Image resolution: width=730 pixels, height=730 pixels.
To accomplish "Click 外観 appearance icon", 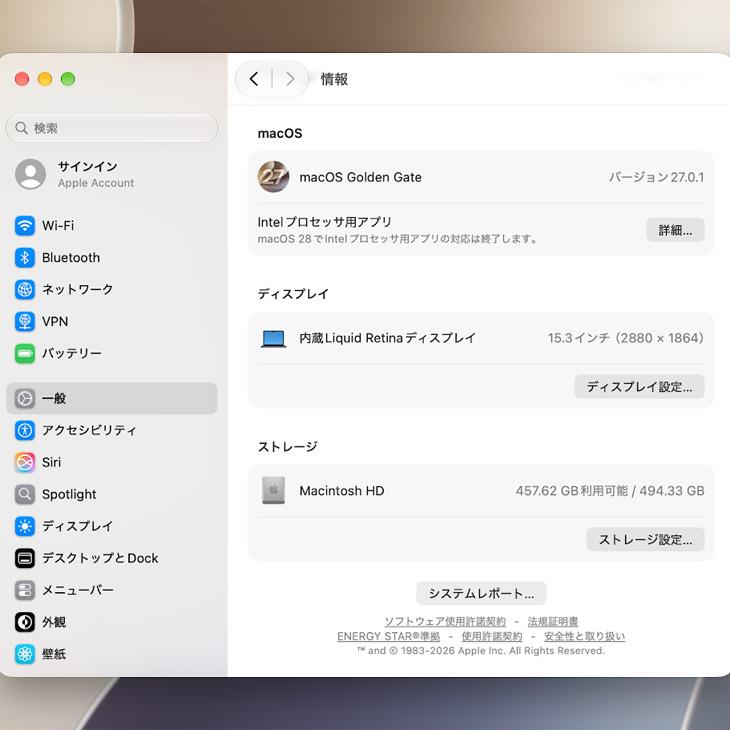I will pos(25,622).
